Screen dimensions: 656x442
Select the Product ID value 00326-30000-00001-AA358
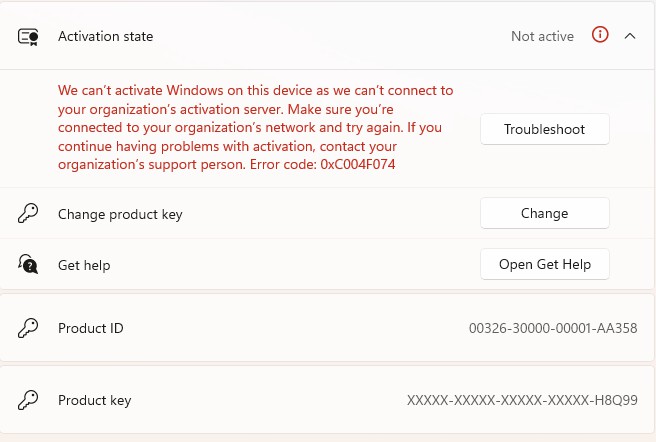(553, 328)
